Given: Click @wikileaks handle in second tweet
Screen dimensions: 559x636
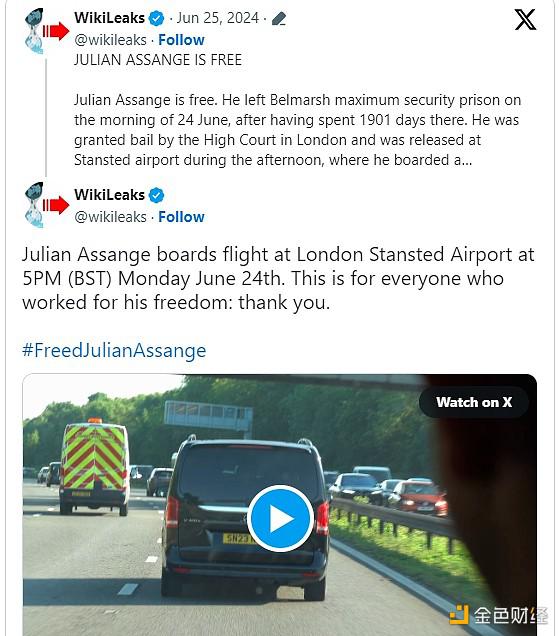Looking at the screenshot, I should tap(110, 217).
